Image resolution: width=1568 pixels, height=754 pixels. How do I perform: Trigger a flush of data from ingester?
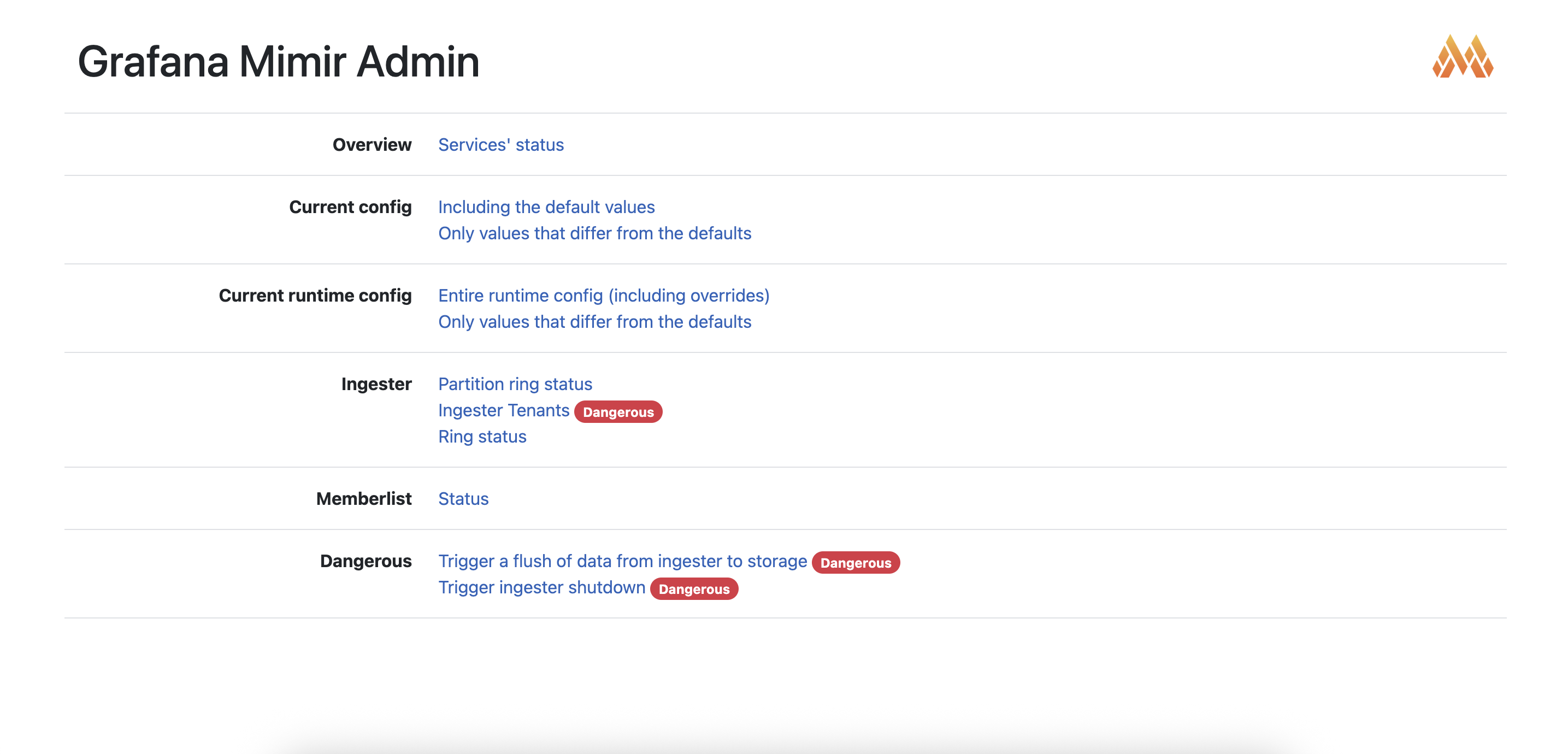[622, 561]
